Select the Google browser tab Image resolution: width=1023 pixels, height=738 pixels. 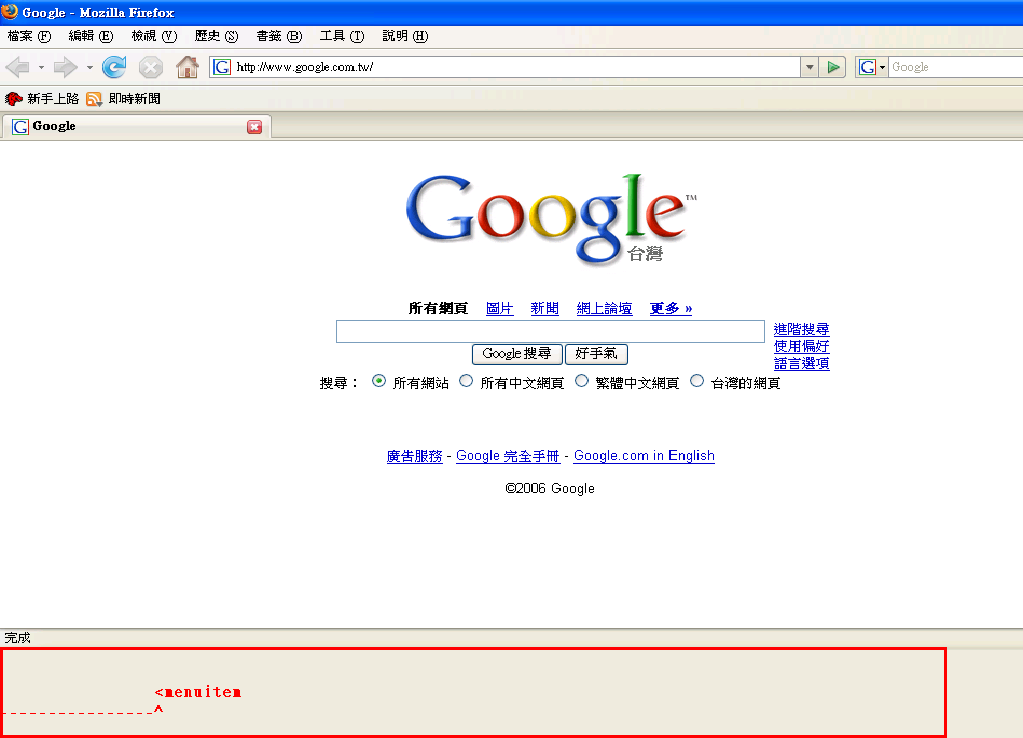[x=136, y=127]
